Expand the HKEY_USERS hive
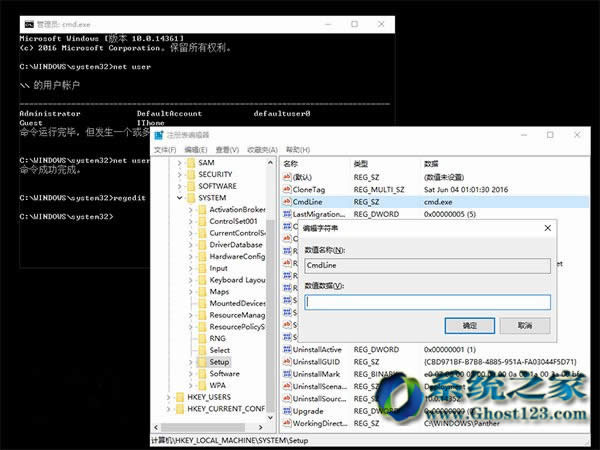600x450 pixels. (x=166, y=397)
